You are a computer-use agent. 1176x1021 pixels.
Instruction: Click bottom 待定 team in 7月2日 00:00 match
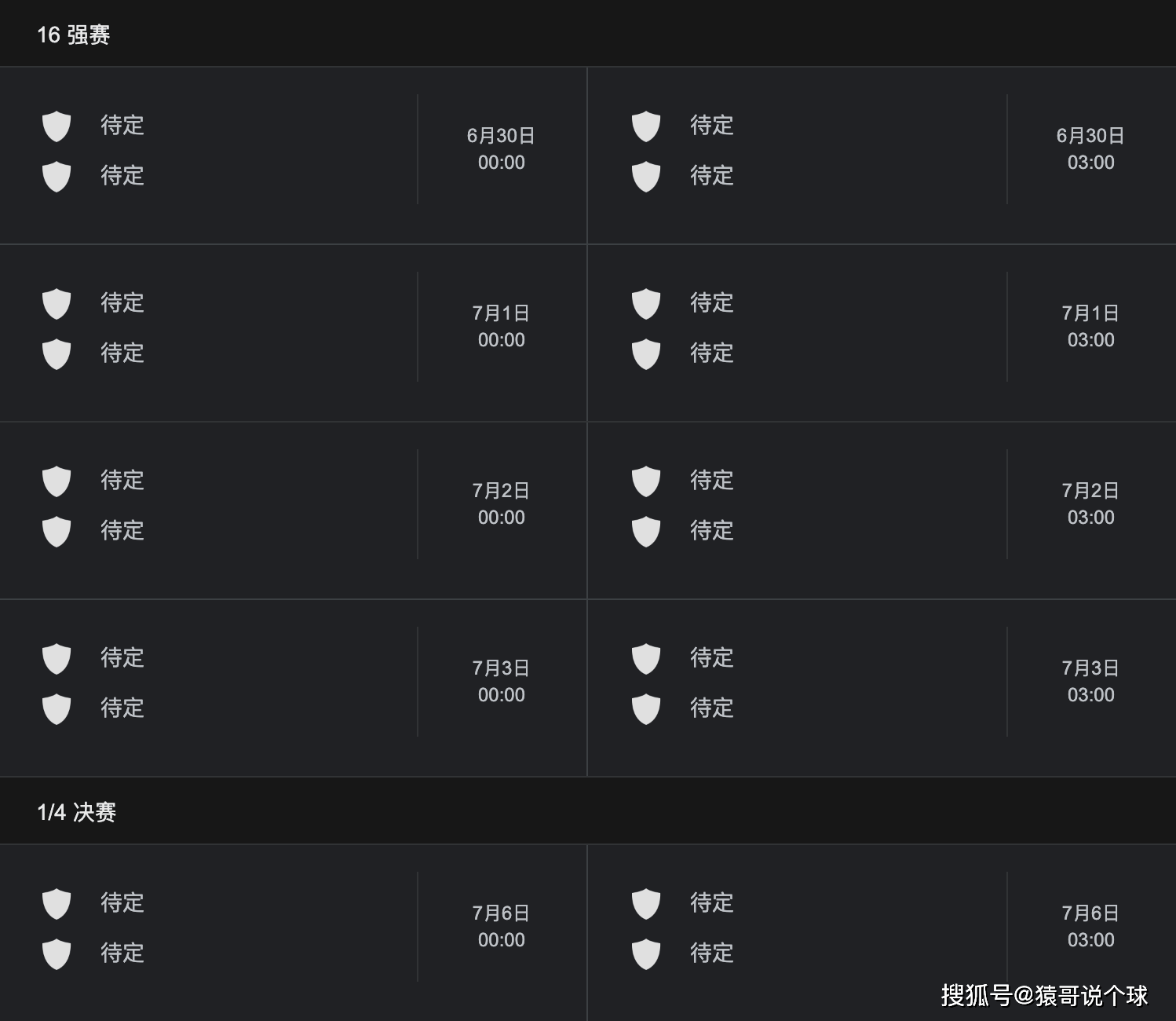[x=122, y=530]
